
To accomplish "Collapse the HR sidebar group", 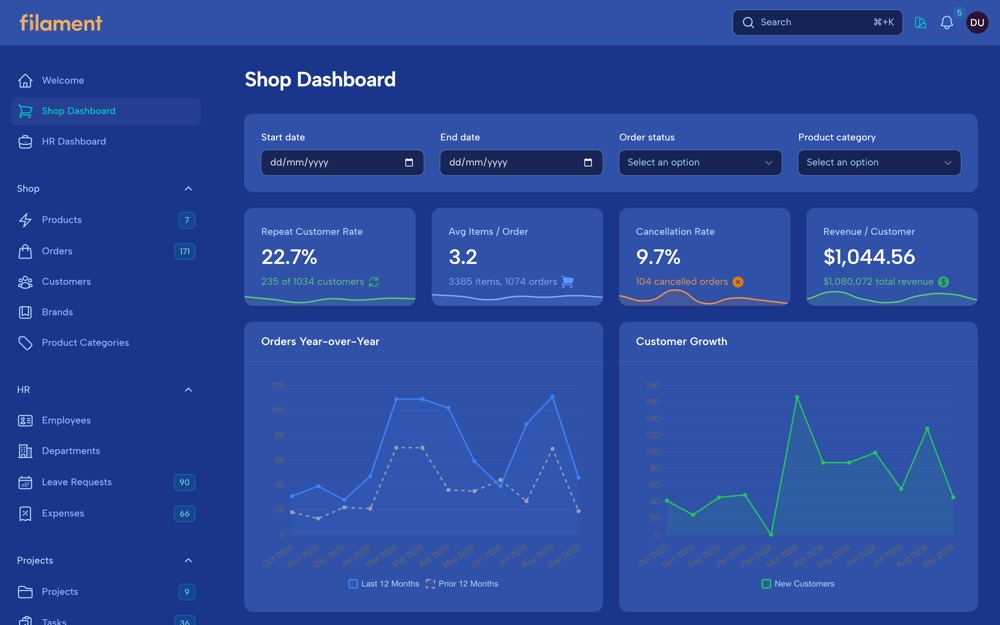I will (188, 390).
